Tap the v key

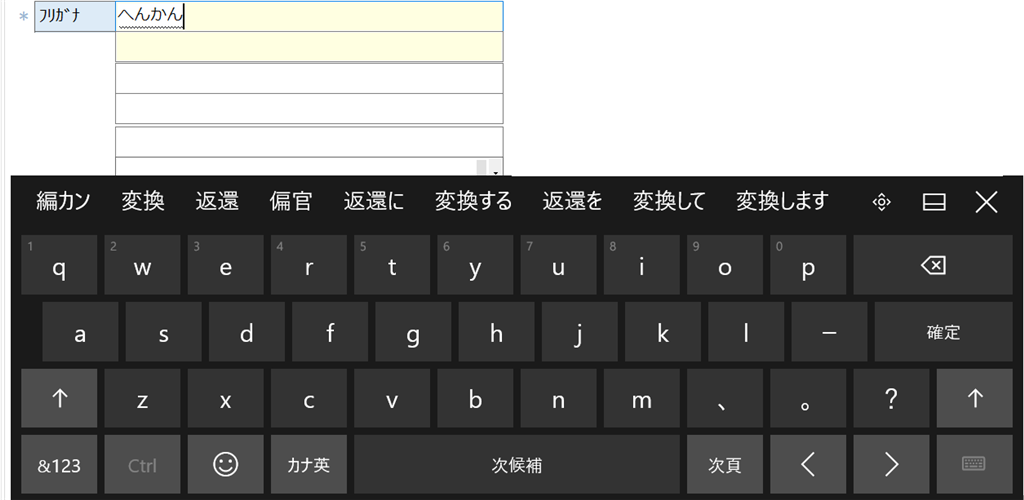point(392,398)
